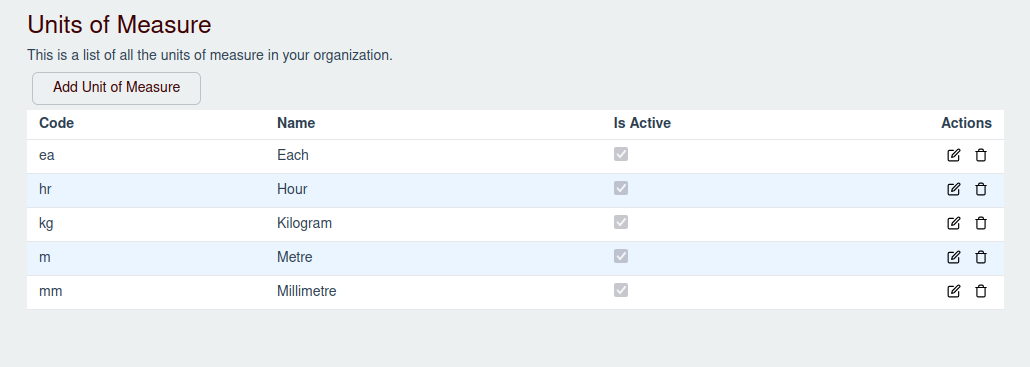This screenshot has height=367, width=1030.
Task: Click the edit icon for Metre
Action: pos(953,257)
